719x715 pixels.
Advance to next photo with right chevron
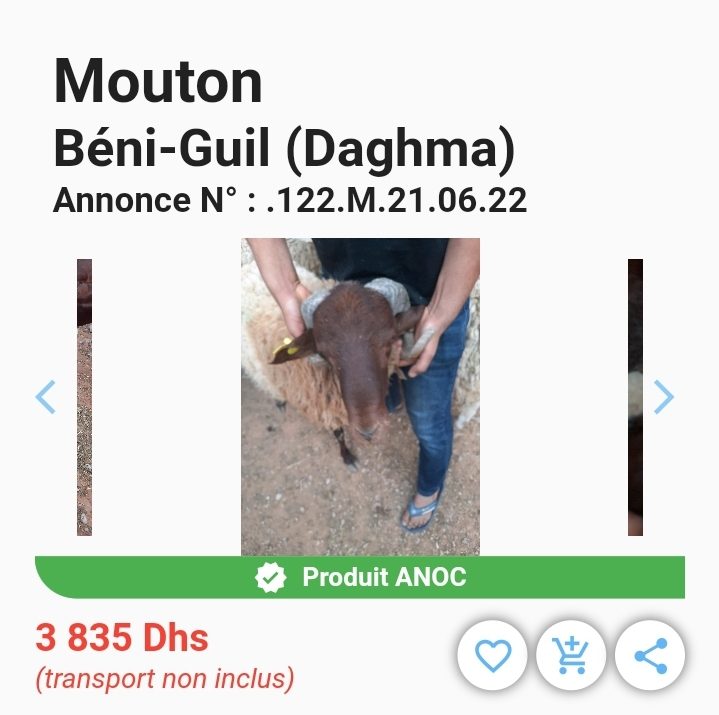(x=664, y=397)
